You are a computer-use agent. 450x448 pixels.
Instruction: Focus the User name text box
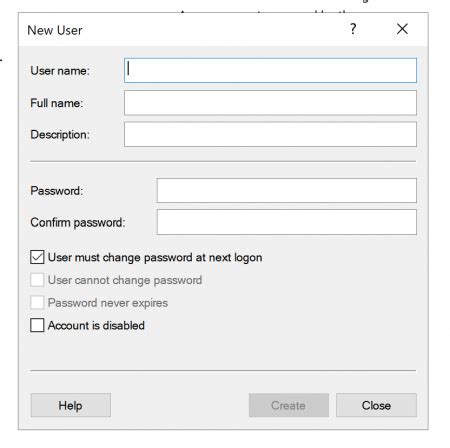270,70
